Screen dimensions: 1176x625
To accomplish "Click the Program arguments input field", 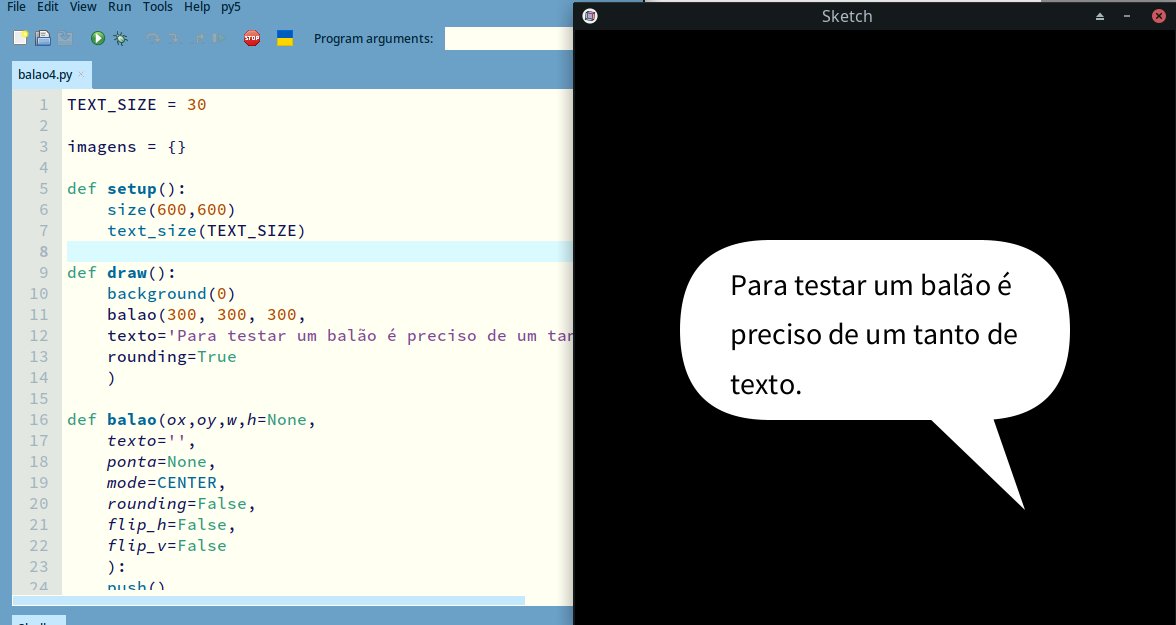I will click(508, 38).
